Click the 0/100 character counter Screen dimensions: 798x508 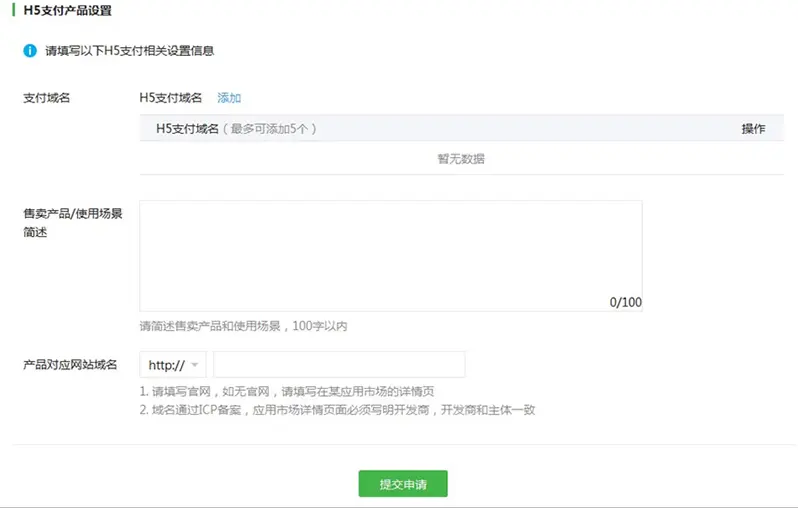coord(625,302)
